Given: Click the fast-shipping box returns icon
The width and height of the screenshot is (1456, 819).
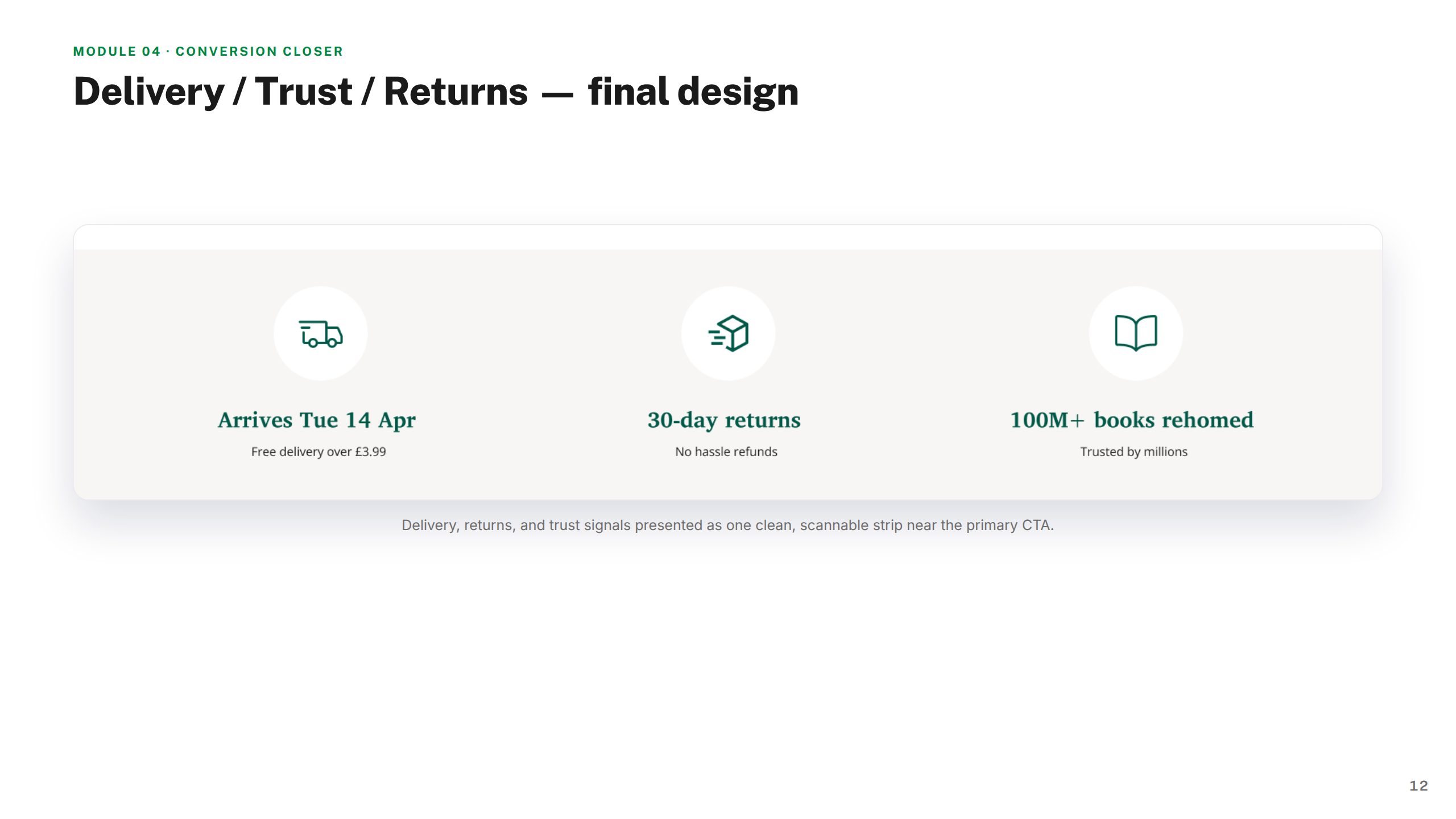Looking at the screenshot, I should coord(729,333).
